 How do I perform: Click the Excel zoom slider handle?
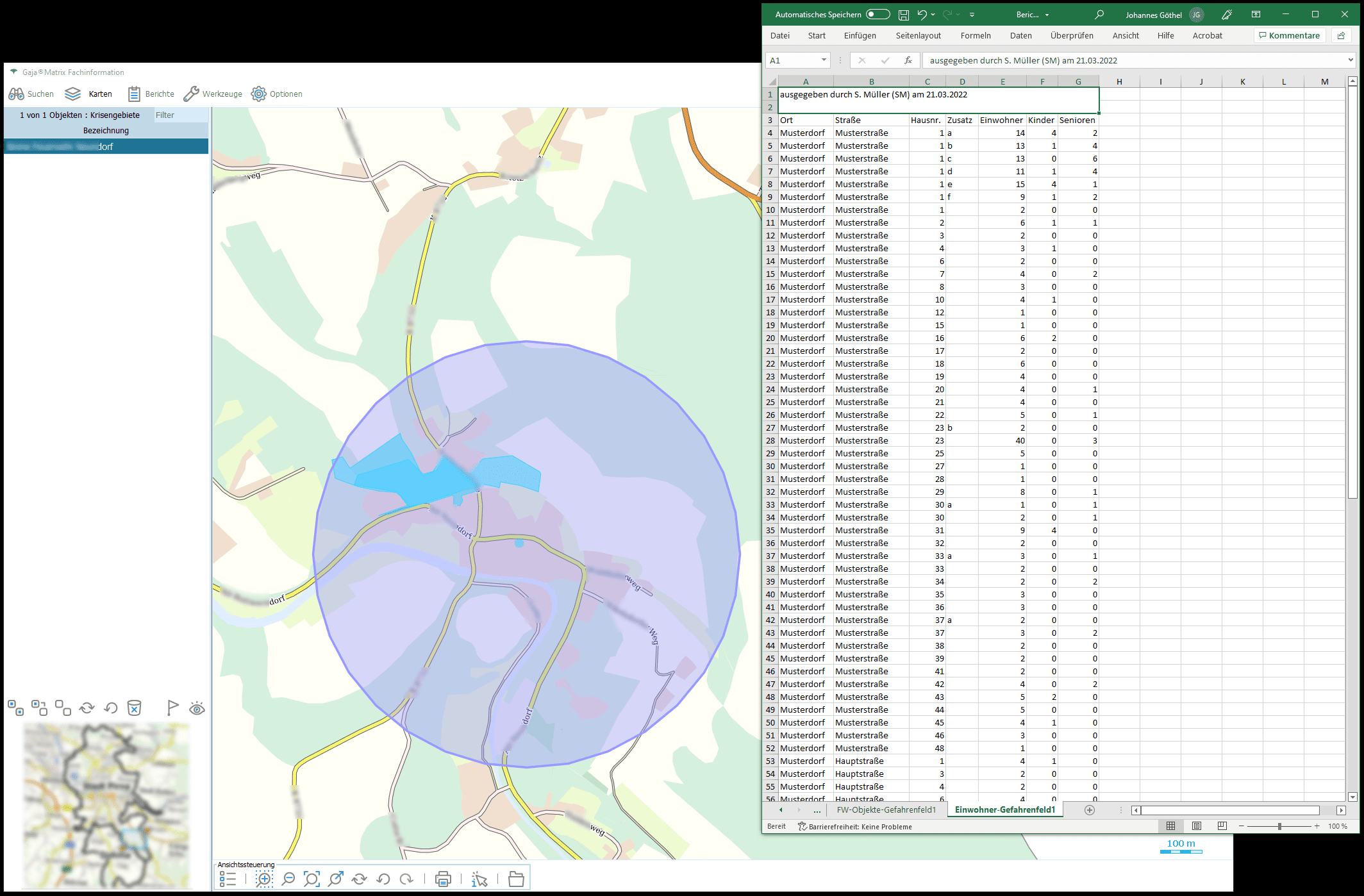1279,826
